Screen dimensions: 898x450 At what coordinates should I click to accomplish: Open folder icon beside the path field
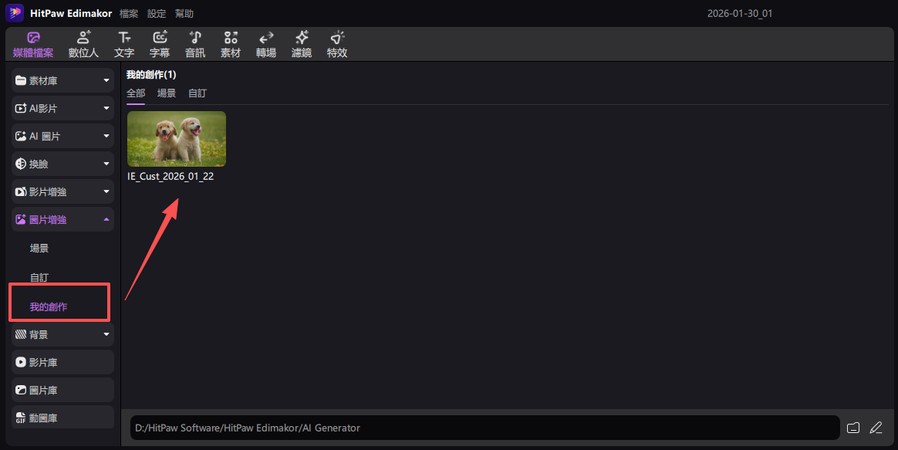pyautogui.click(x=853, y=428)
